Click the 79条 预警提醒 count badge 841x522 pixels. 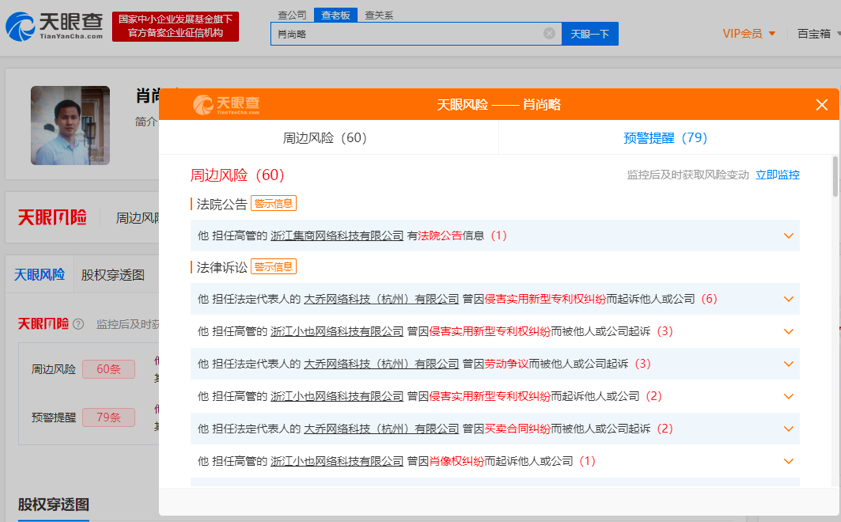pos(108,417)
